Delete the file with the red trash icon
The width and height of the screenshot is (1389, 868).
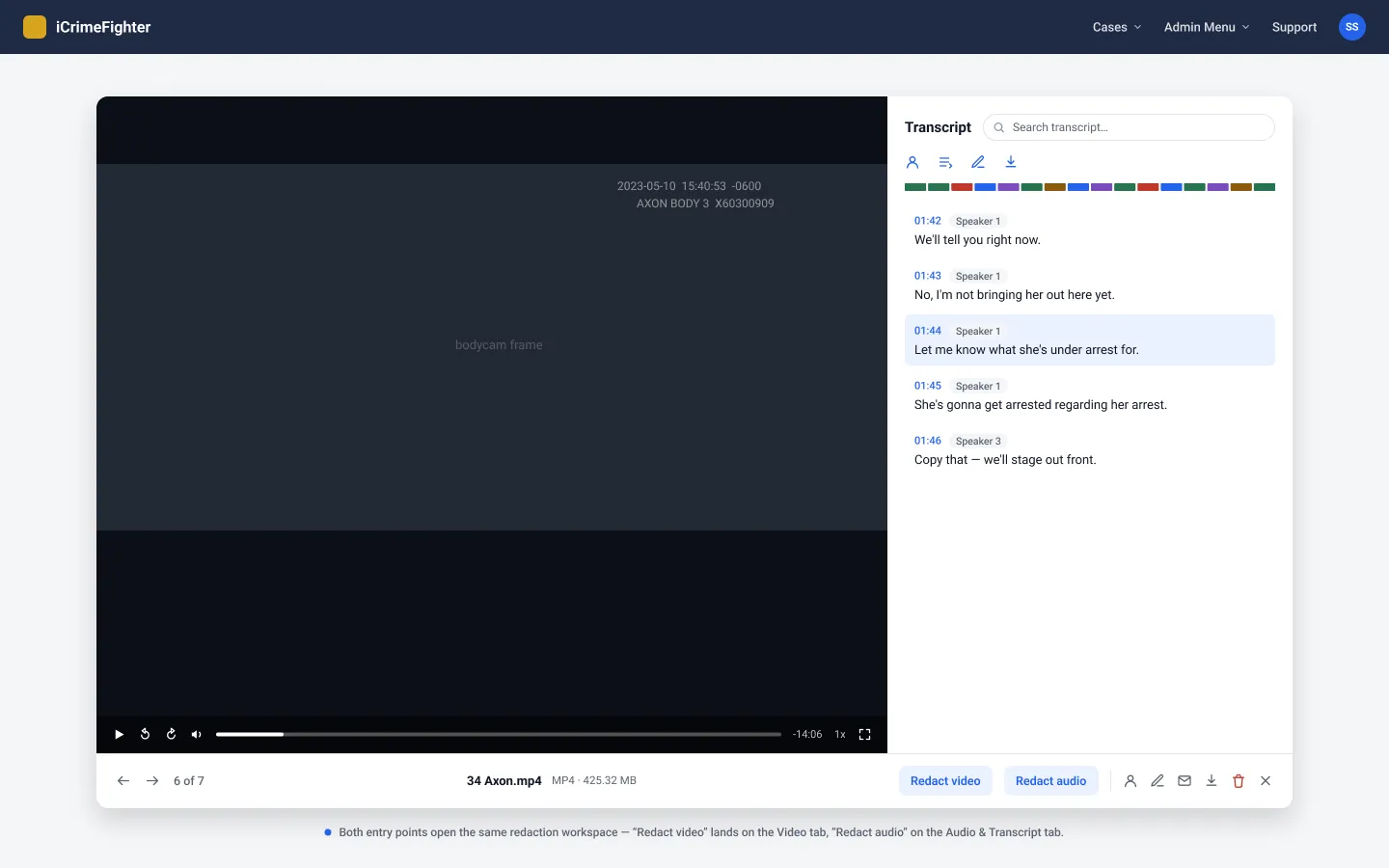1239,781
